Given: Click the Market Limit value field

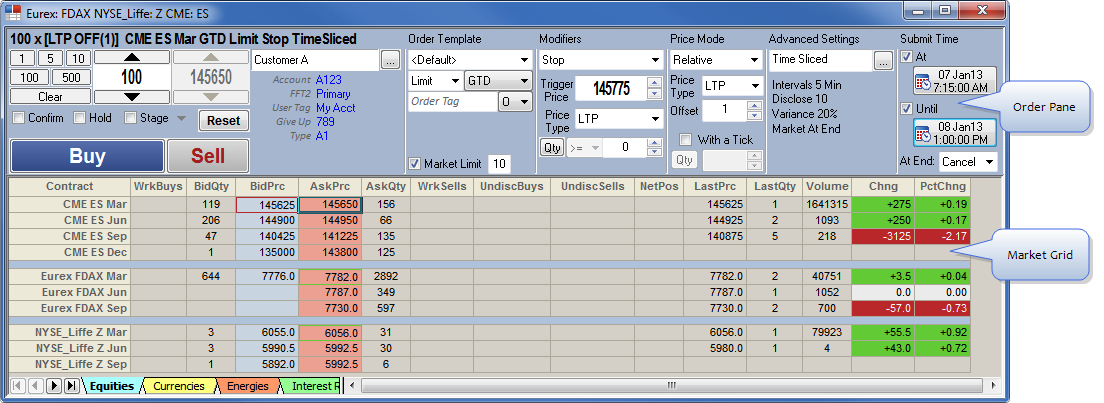Looking at the screenshot, I should (499, 164).
